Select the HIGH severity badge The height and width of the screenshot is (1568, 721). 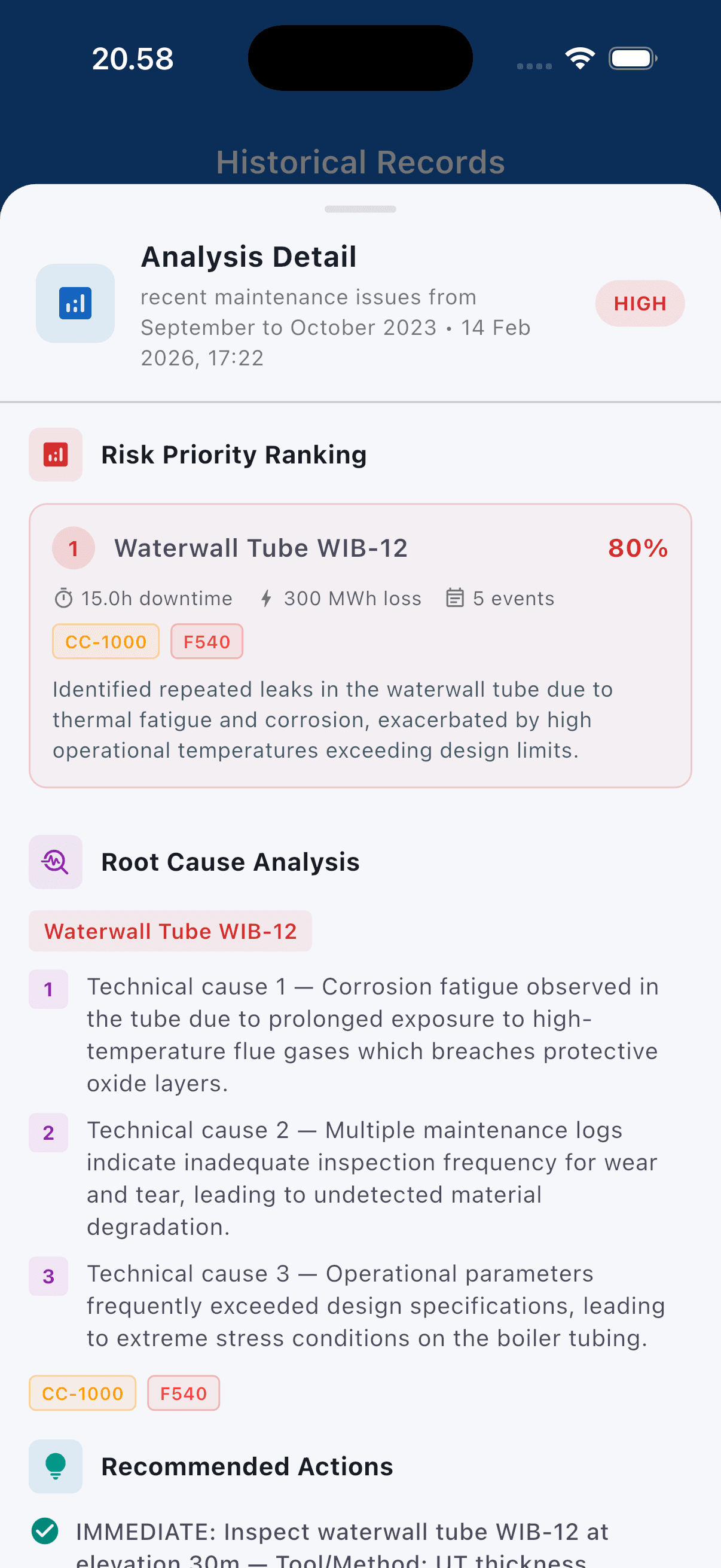click(640, 303)
